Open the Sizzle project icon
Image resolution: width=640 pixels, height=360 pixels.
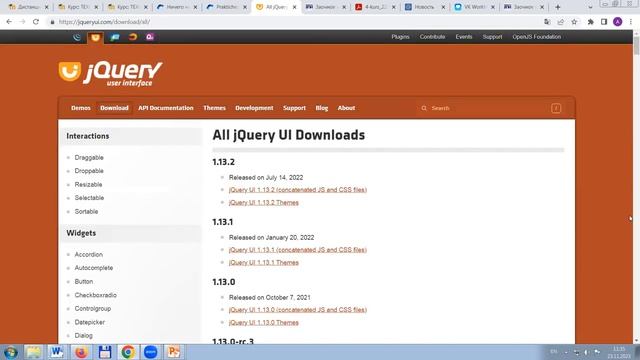[133, 37]
